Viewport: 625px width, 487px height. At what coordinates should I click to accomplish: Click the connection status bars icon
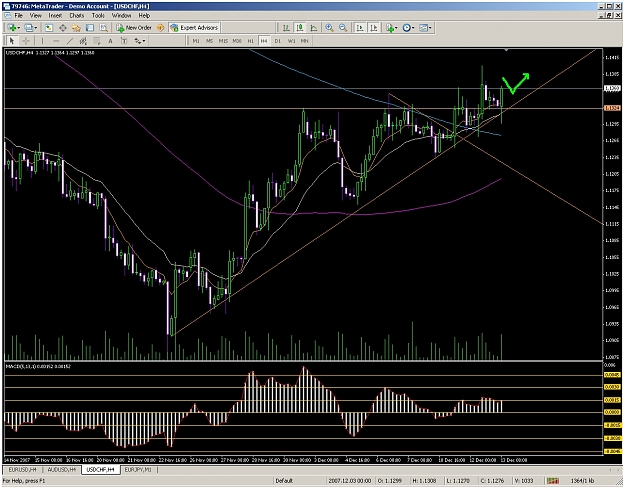(552, 481)
